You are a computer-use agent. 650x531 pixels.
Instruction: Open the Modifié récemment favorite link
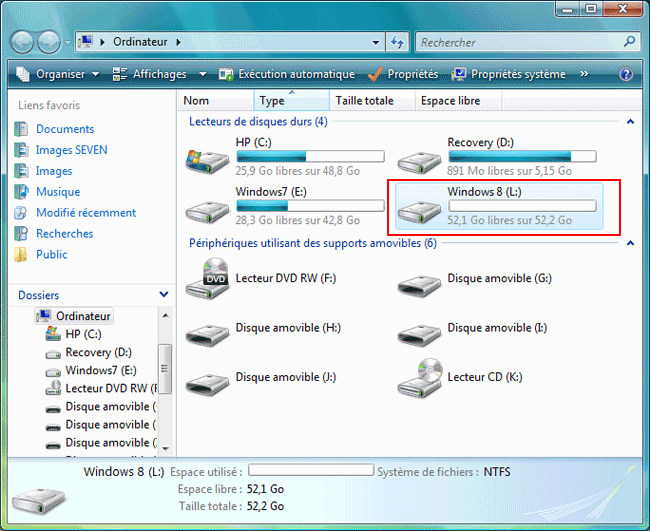point(86,212)
